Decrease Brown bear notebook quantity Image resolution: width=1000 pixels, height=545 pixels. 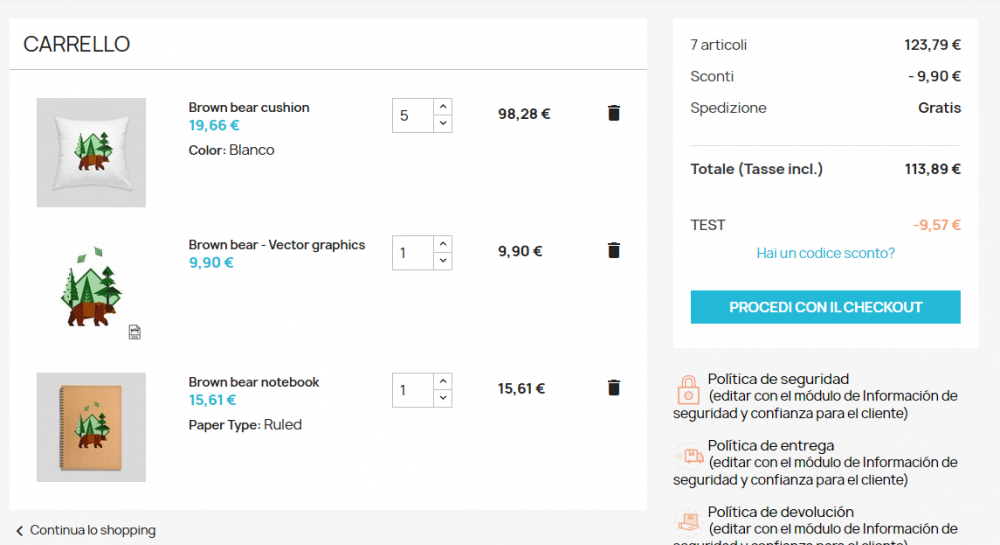click(x=443, y=397)
